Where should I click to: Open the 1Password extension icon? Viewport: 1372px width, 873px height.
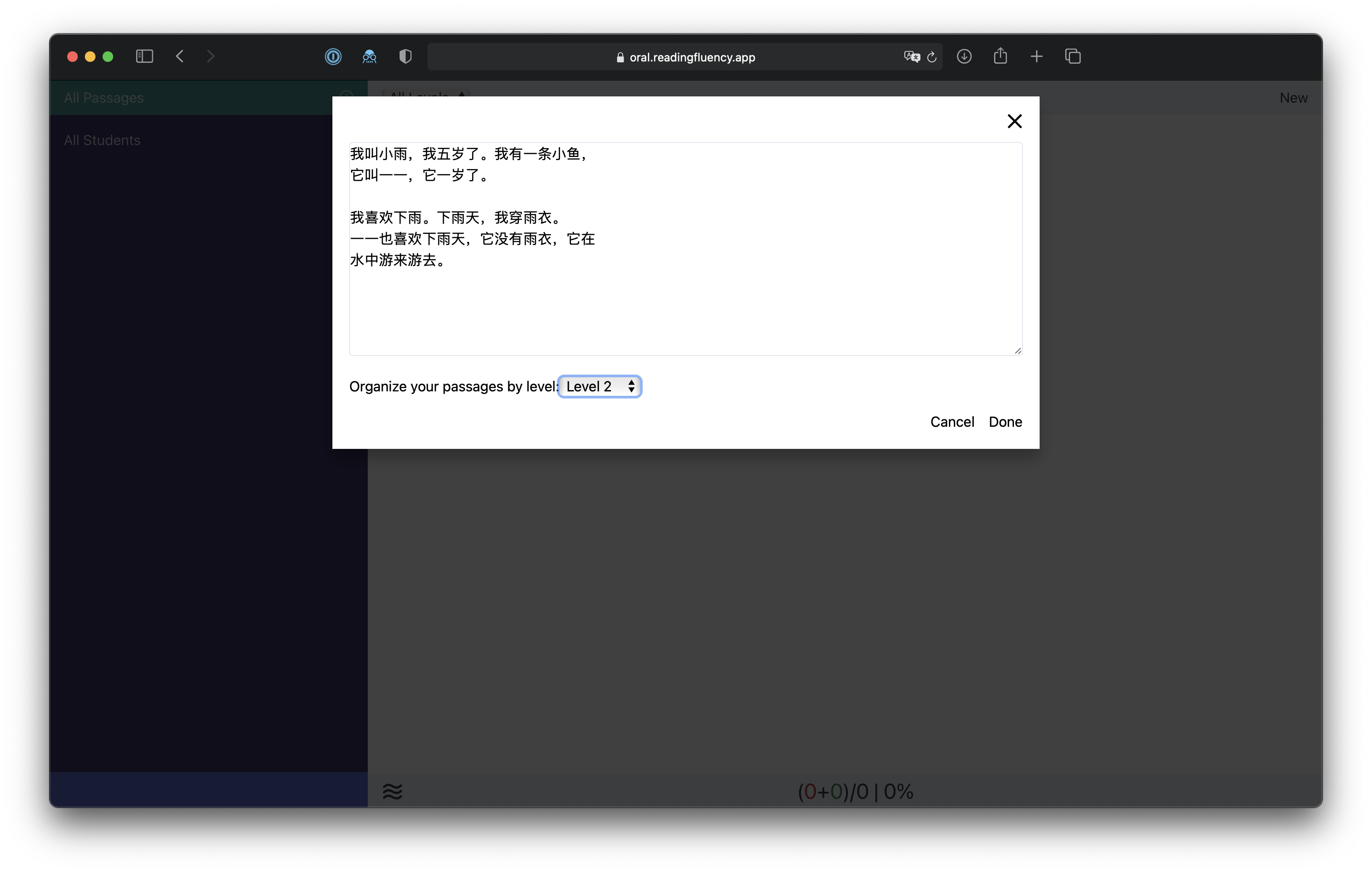pyautogui.click(x=333, y=57)
